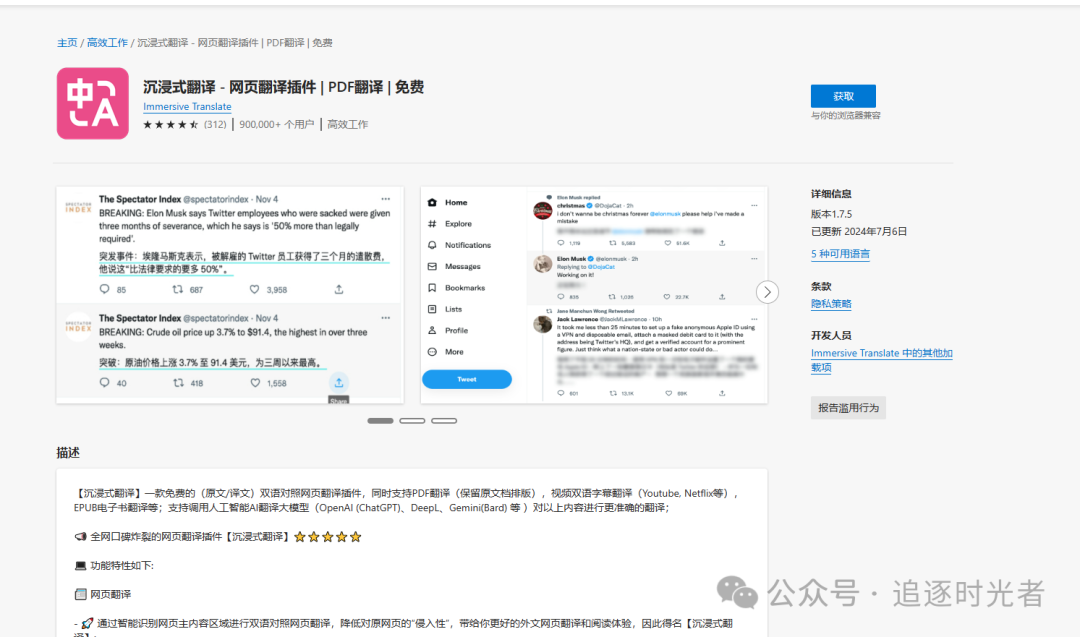
Task: Click the like heart showing 1,558
Action: click(255, 382)
